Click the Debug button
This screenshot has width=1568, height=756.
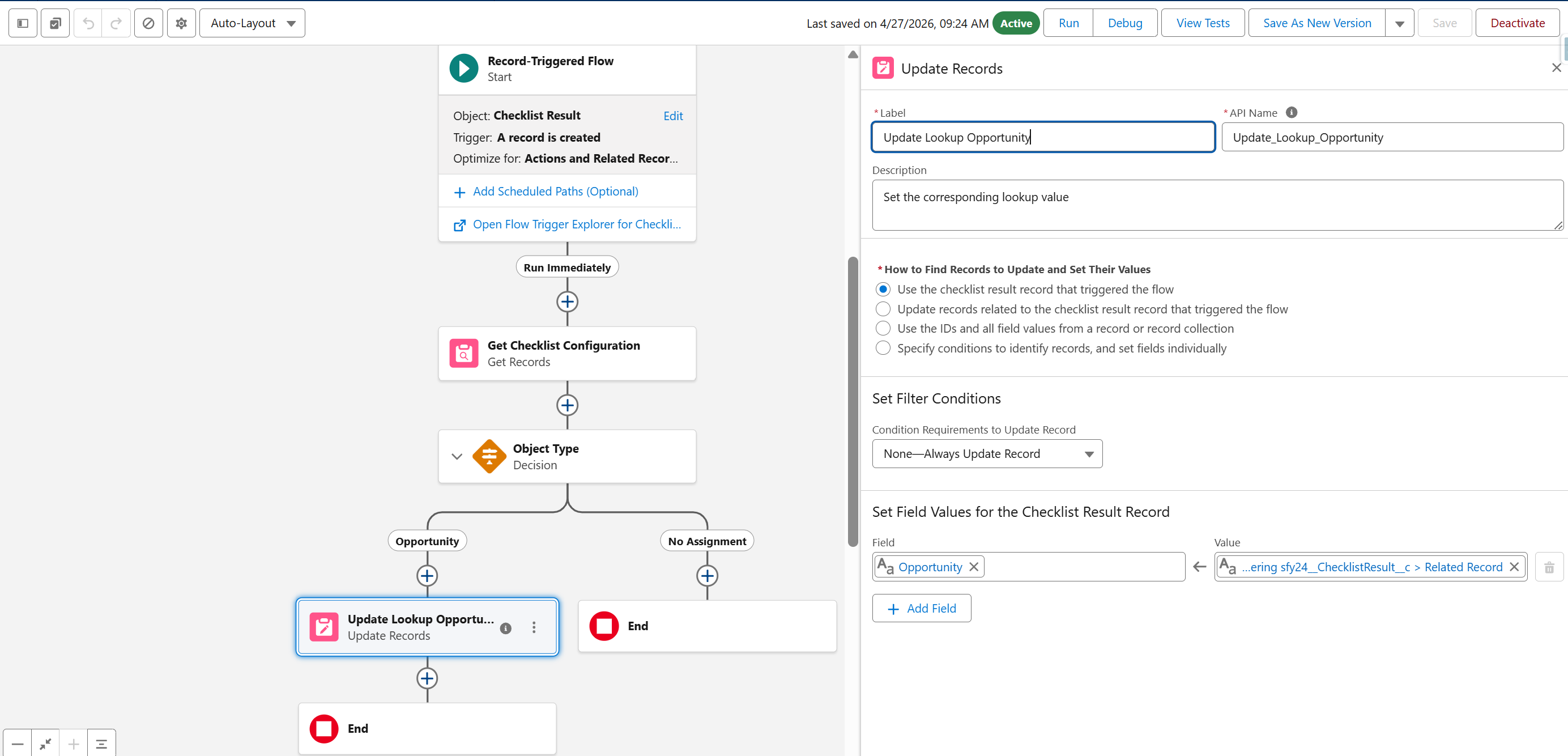(1124, 23)
